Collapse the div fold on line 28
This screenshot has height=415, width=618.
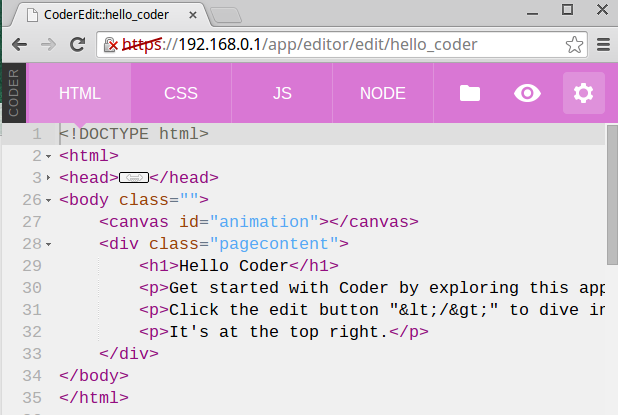pyautogui.click(x=48, y=245)
